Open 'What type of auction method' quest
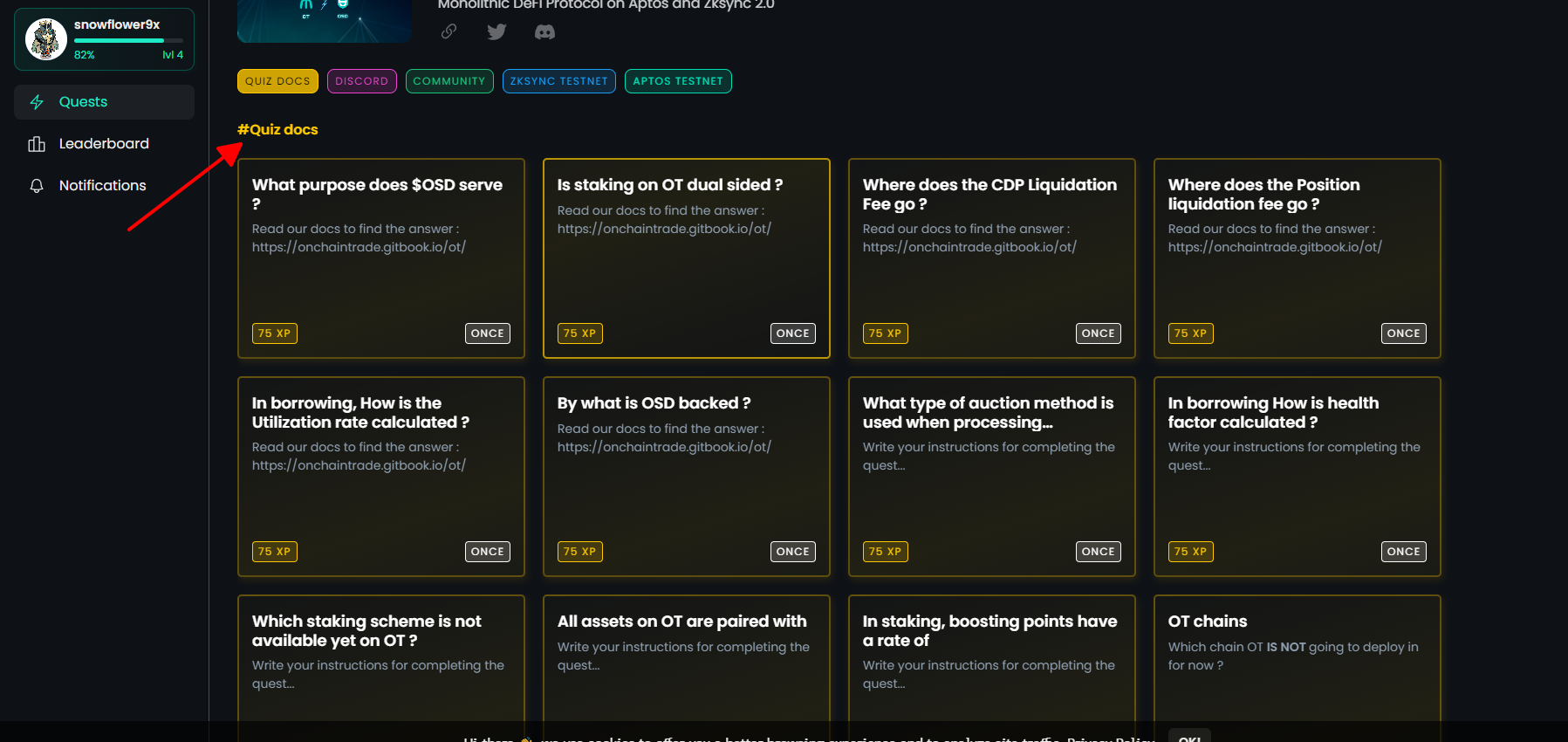The width and height of the screenshot is (1568, 742). (x=992, y=477)
